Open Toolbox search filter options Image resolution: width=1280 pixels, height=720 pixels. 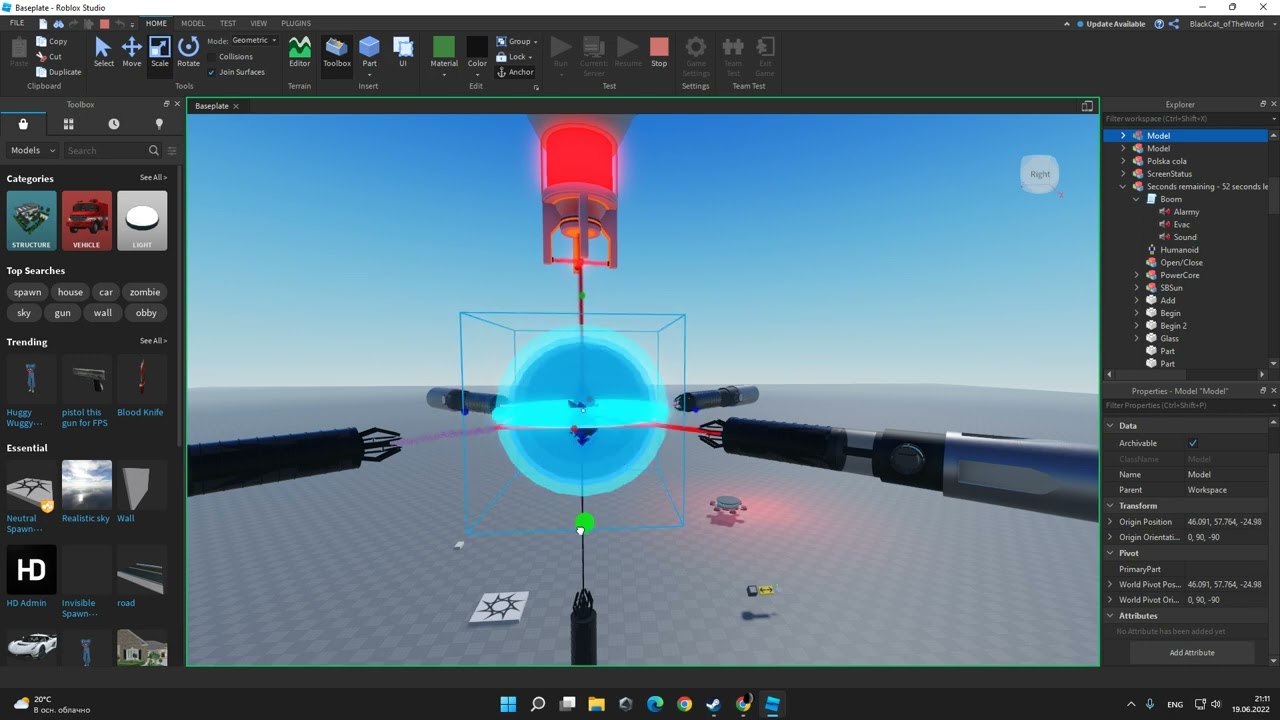coord(172,151)
